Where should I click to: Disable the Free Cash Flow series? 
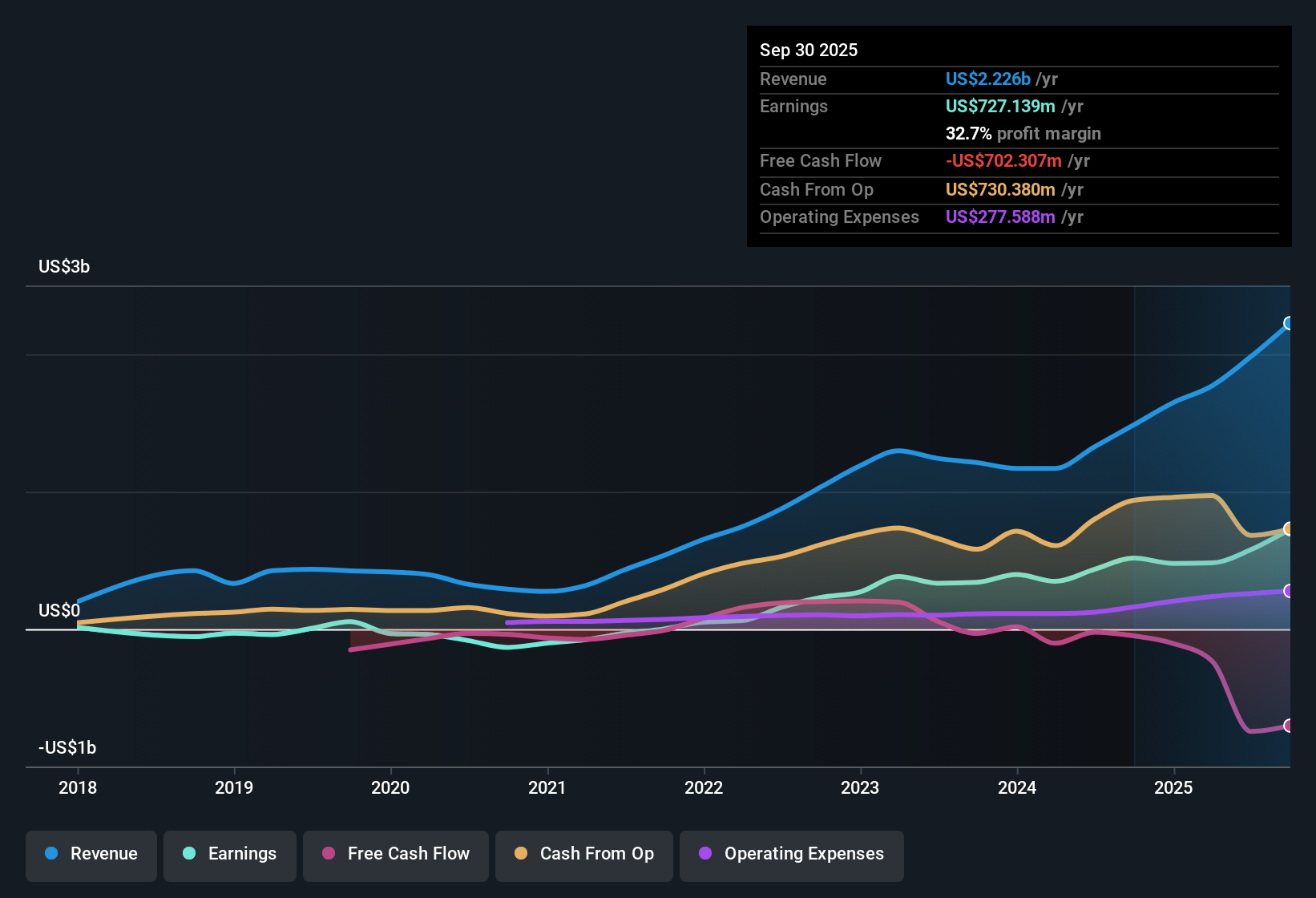click(x=395, y=854)
